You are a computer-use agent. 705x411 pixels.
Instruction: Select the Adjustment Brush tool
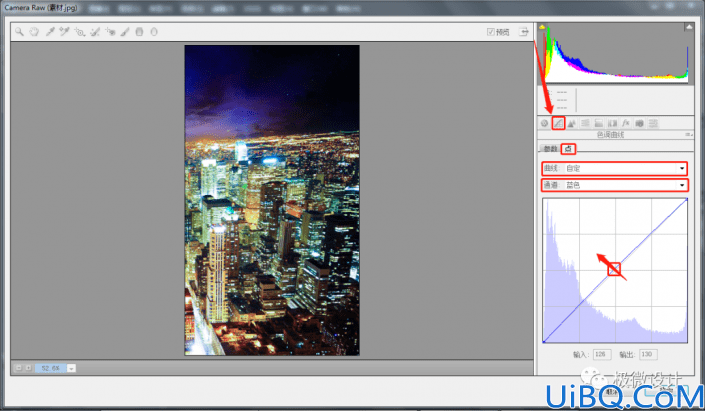(125, 31)
